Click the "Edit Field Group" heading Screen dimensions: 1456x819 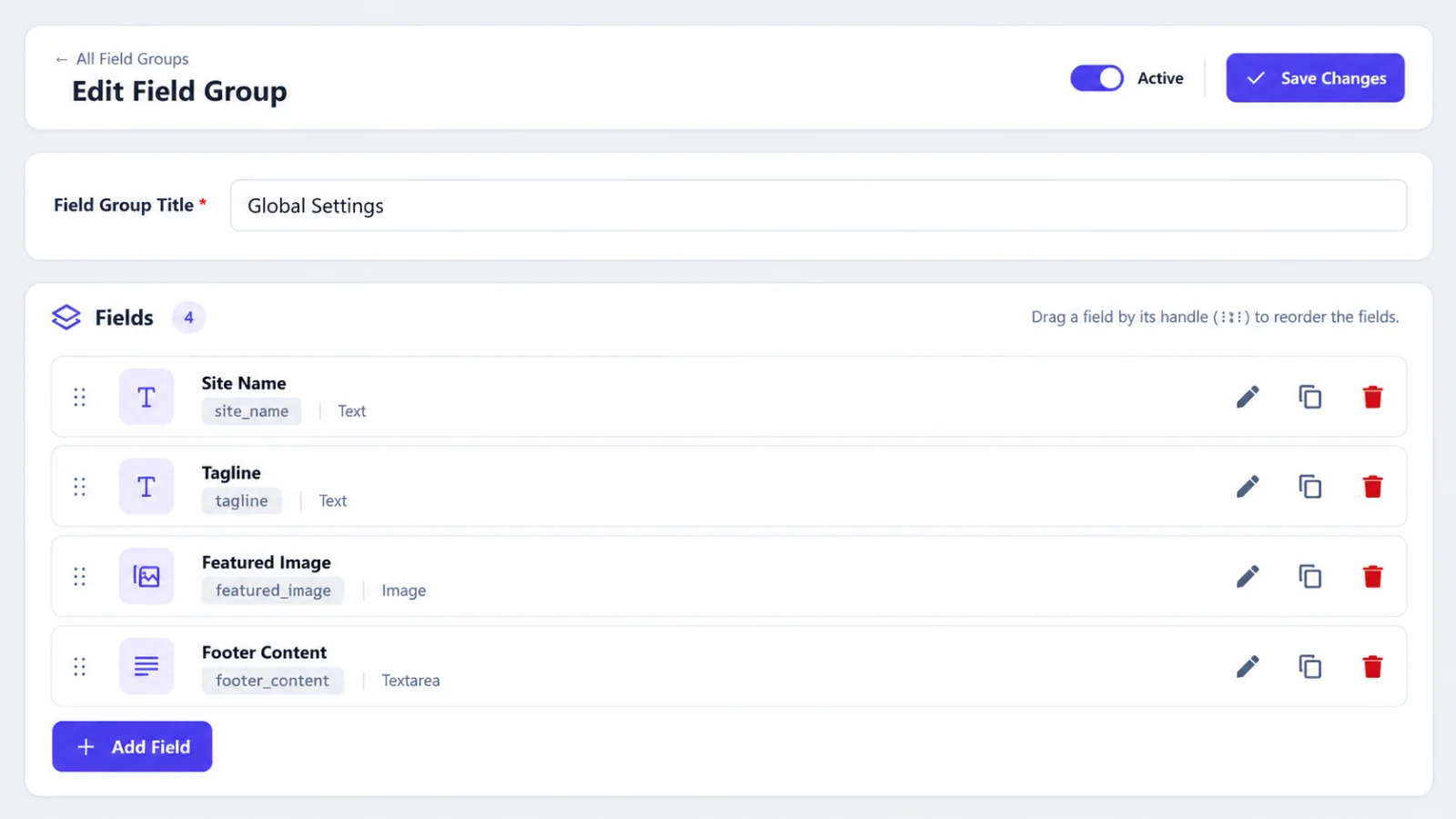[179, 91]
